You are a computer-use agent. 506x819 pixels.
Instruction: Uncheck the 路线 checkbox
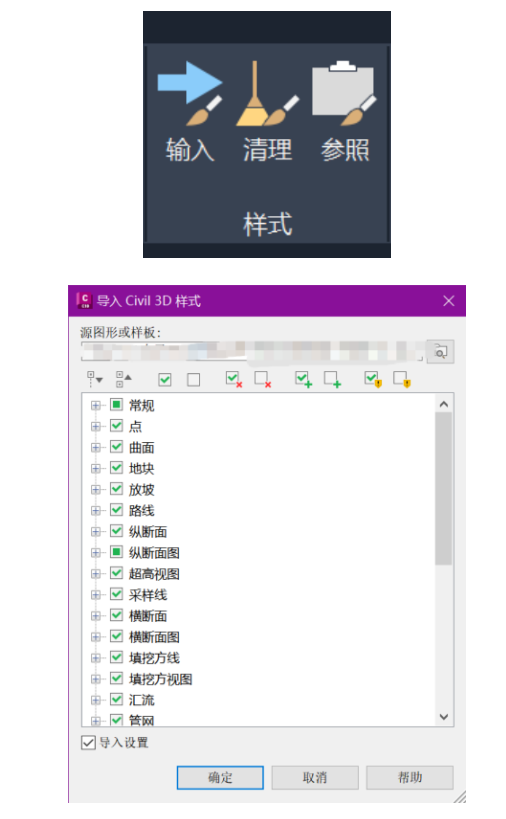click(x=116, y=510)
